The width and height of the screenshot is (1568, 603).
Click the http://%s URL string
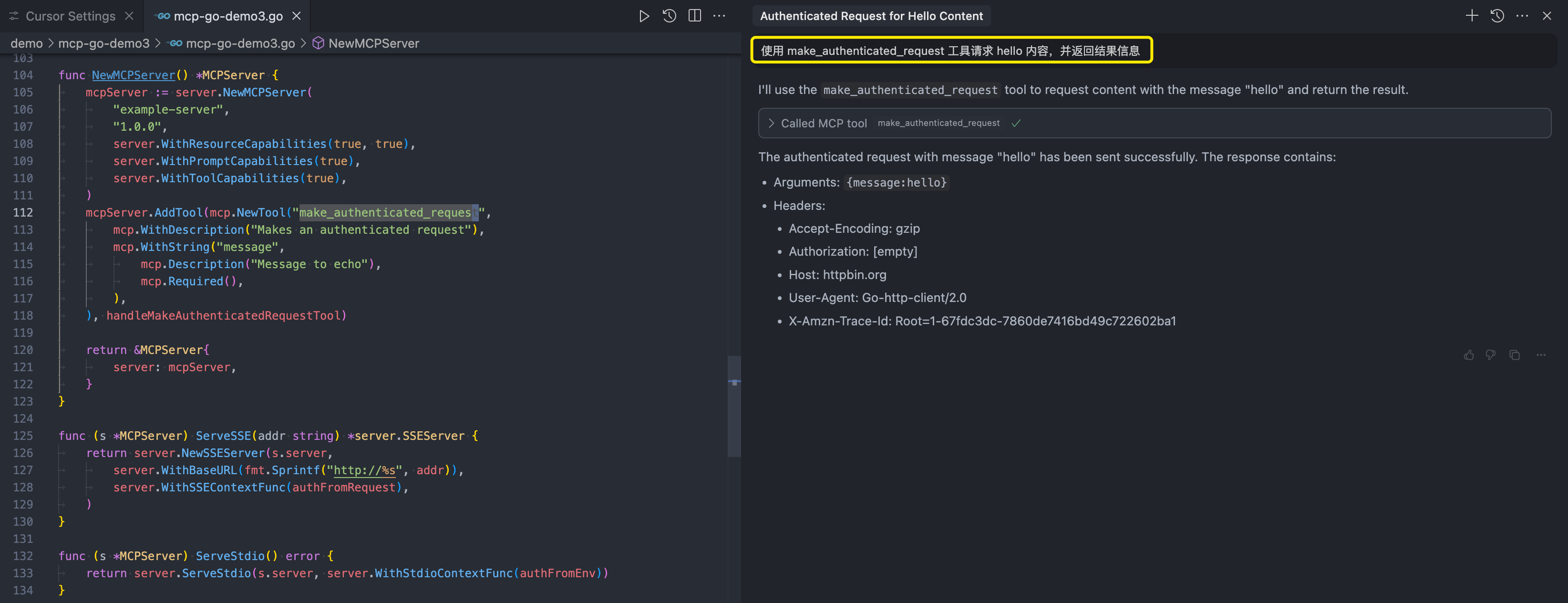364,470
